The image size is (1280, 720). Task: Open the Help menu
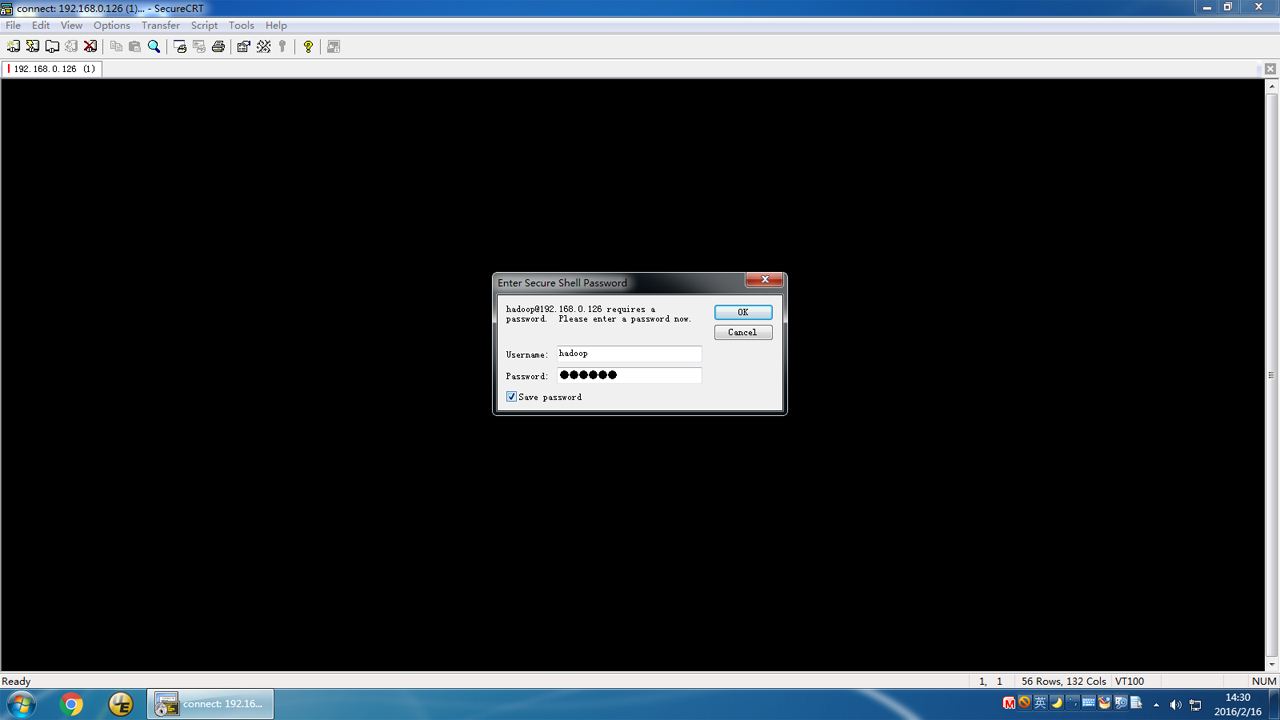click(276, 25)
